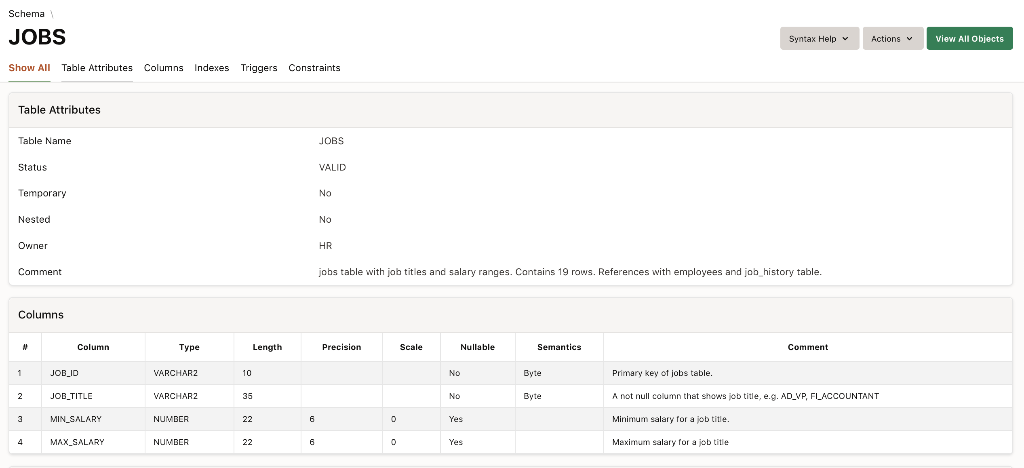The width and height of the screenshot is (1024, 468).
Task: Click length value 10 in JOB_ID row
Action: pos(247,373)
